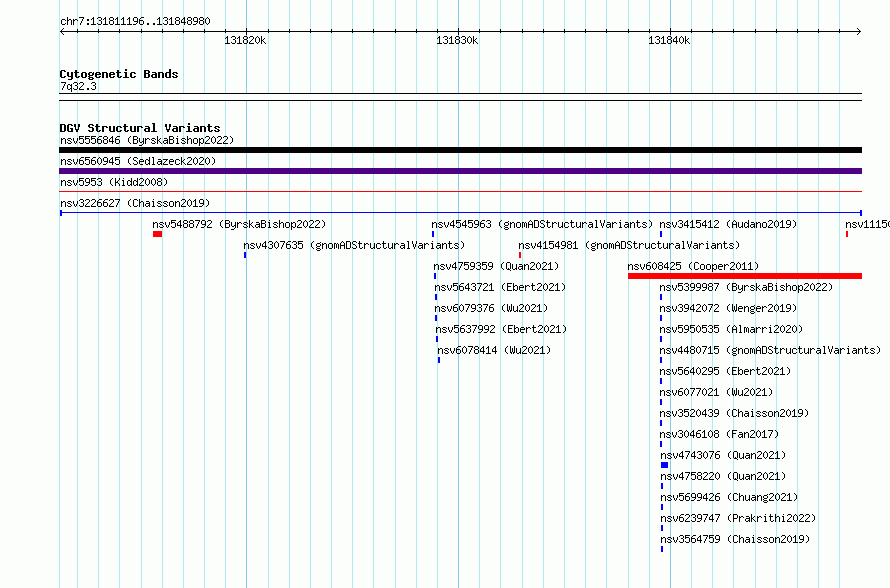890x588 pixels.
Task: Click nsv3415412 (Audano2019) label
Action: [728, 224]
